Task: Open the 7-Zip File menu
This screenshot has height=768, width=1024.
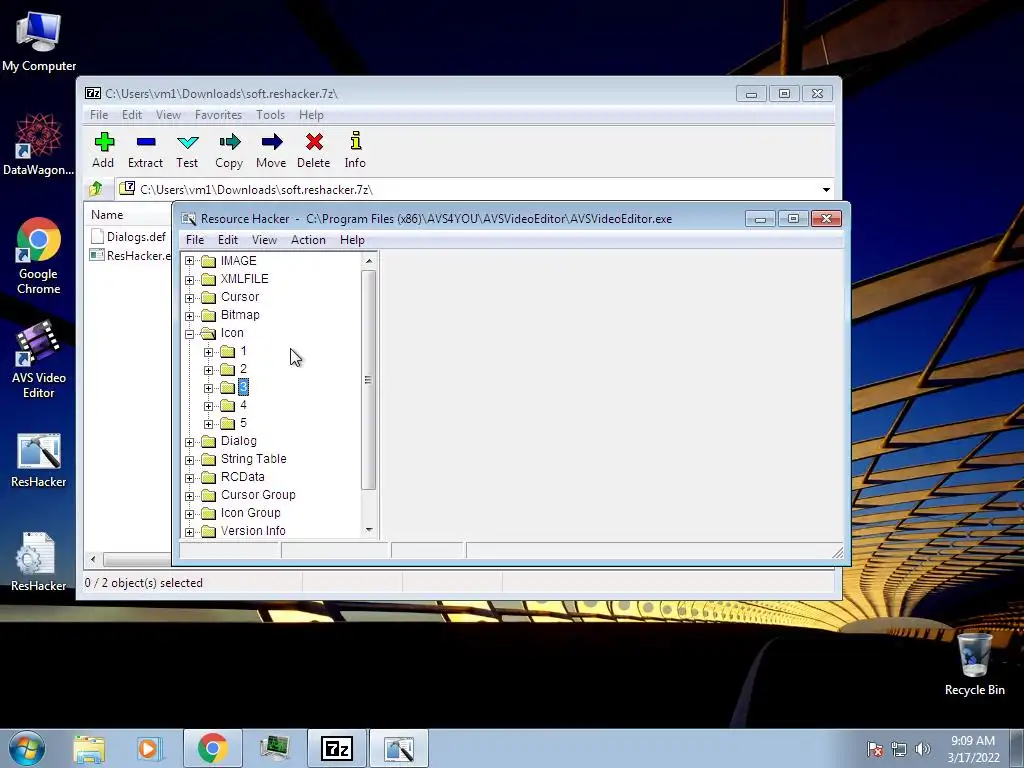Action: coord(99,115)
